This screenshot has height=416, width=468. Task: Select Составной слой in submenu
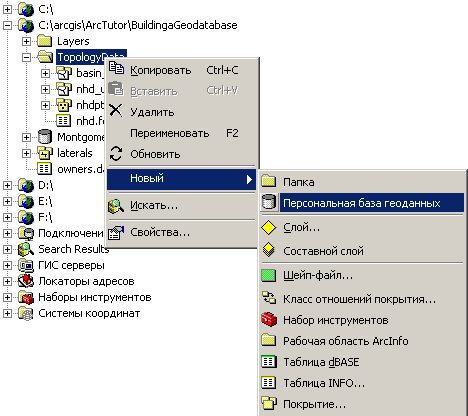pyautogui.click(x=362, y=251)
